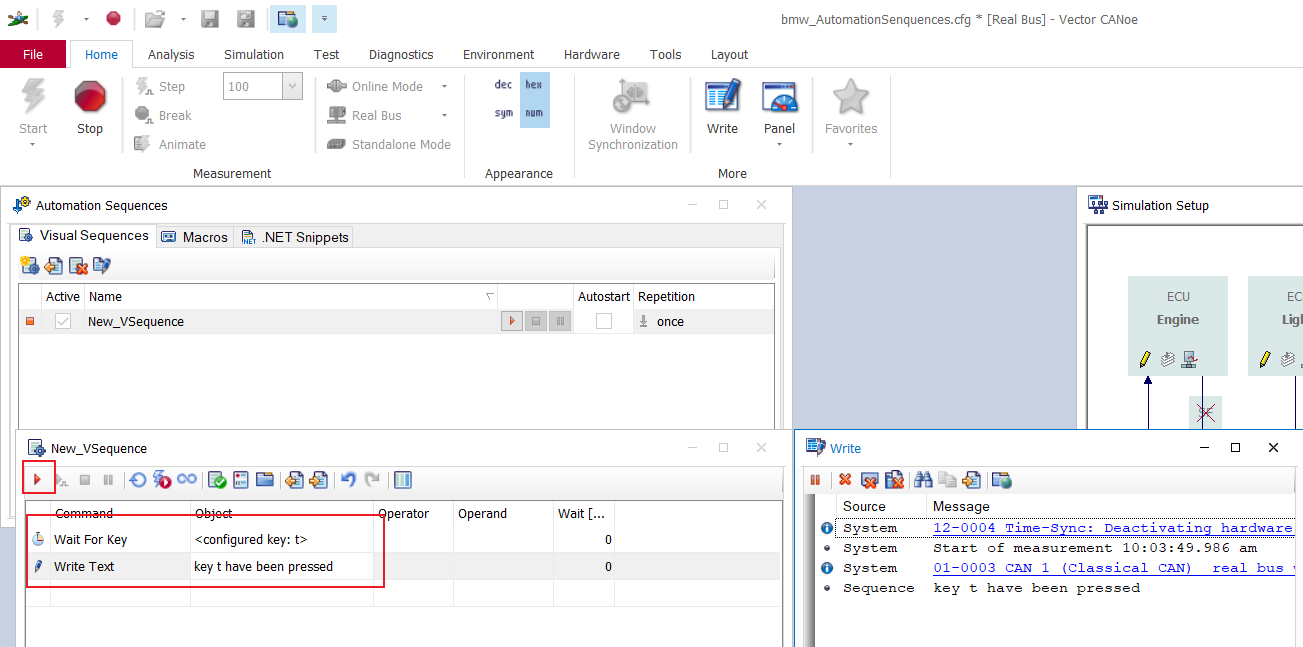Open quick access toolbar customize arrow

[x=324, y=18]
